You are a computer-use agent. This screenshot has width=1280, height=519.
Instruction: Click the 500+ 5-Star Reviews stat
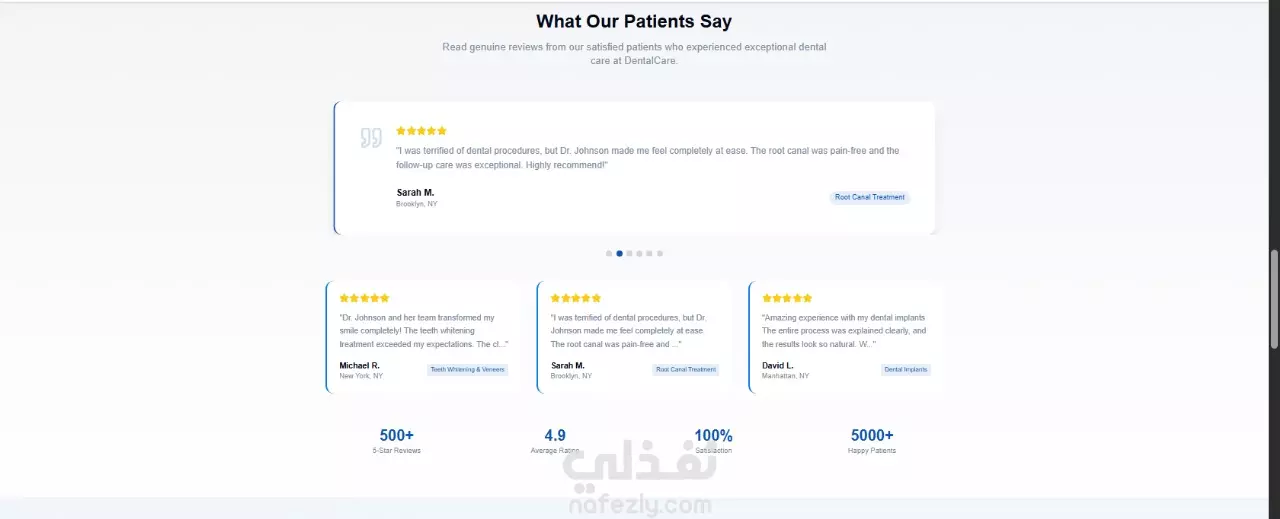click(397, 441)
